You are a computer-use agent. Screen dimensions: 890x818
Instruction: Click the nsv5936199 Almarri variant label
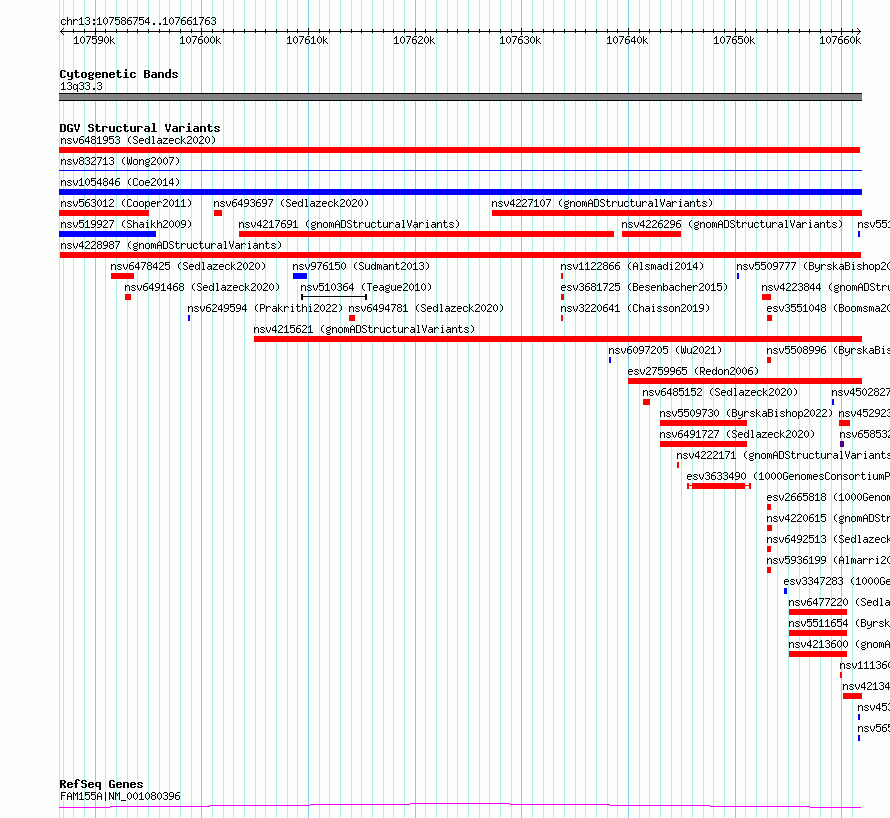(828, 560)
